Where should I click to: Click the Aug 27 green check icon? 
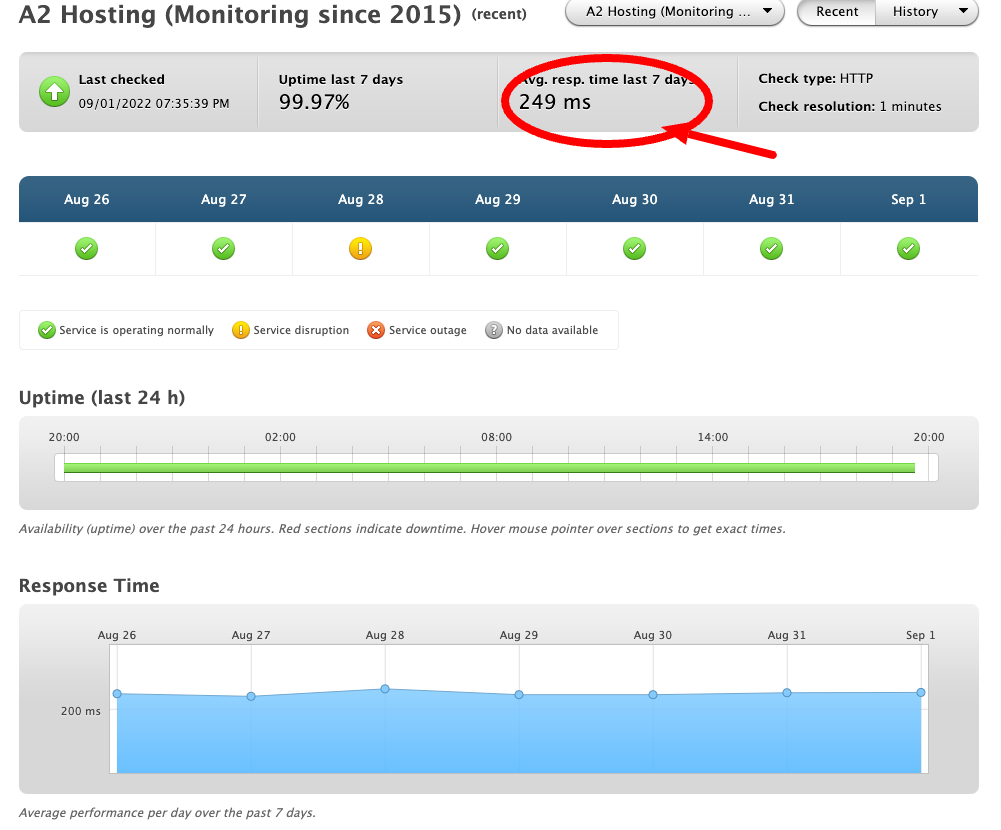(223, 248)
